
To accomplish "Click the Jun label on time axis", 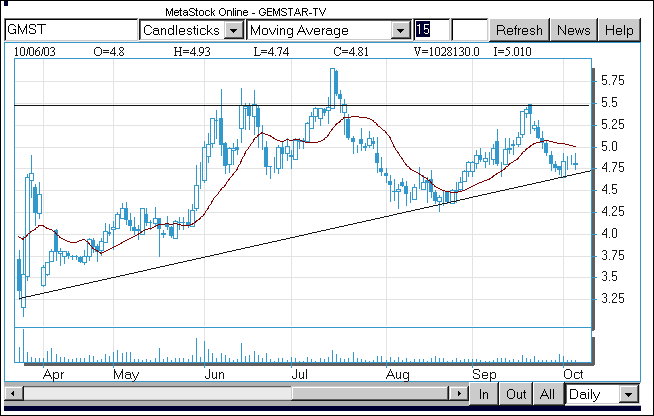I will coord(214,374).
